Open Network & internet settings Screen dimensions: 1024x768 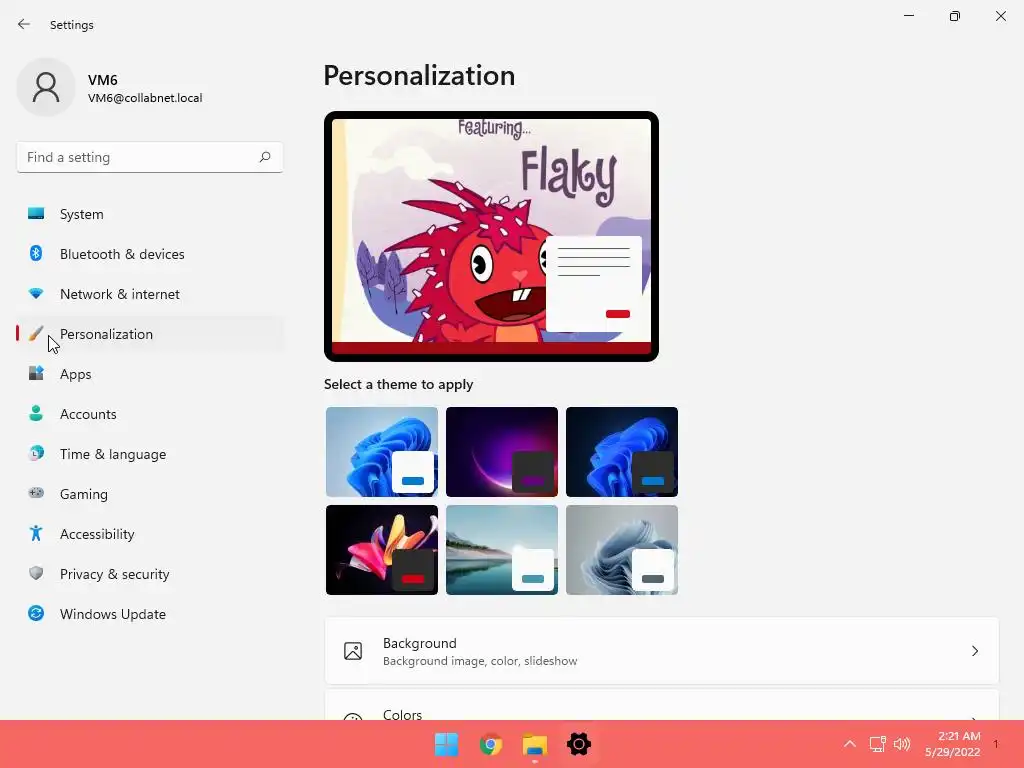coord(150,294)
